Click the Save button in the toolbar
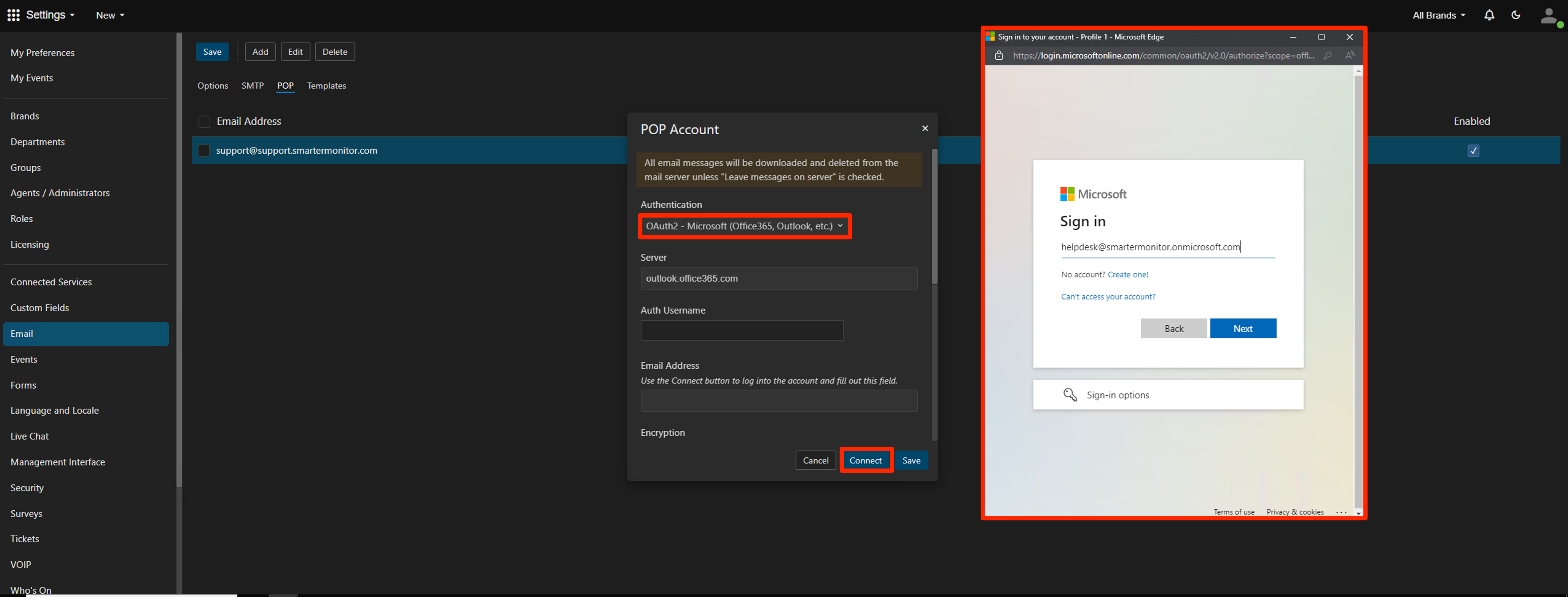The image size is (1568, 597). (x=212, y=52)
